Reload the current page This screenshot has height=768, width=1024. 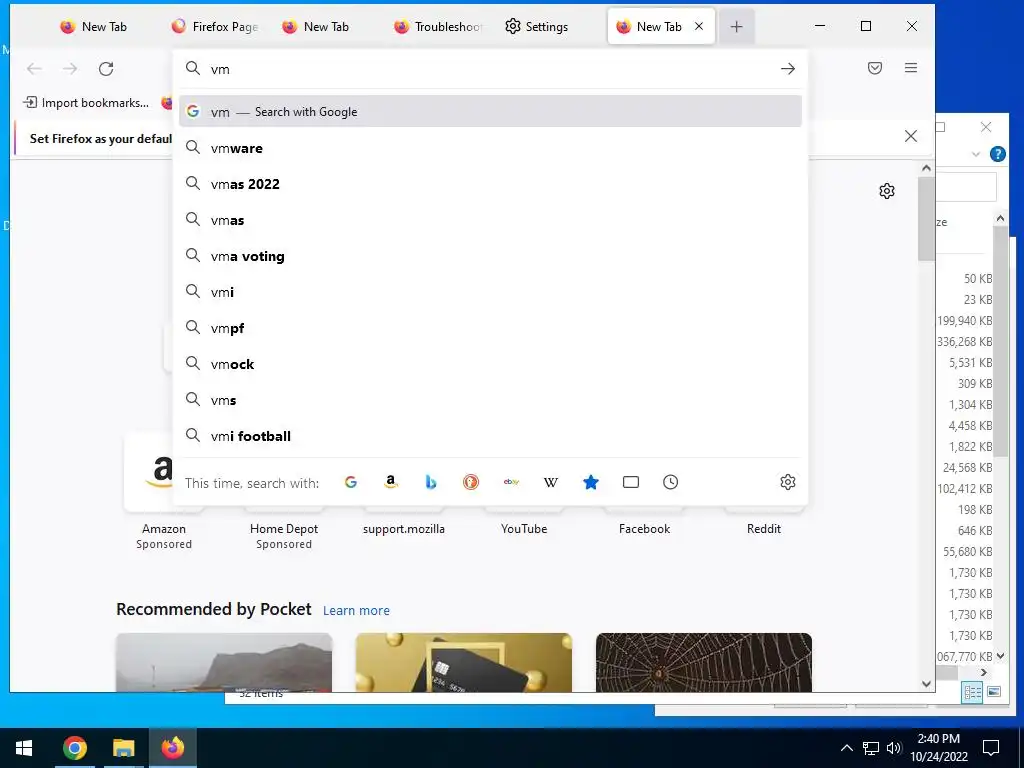pos(106,69)
